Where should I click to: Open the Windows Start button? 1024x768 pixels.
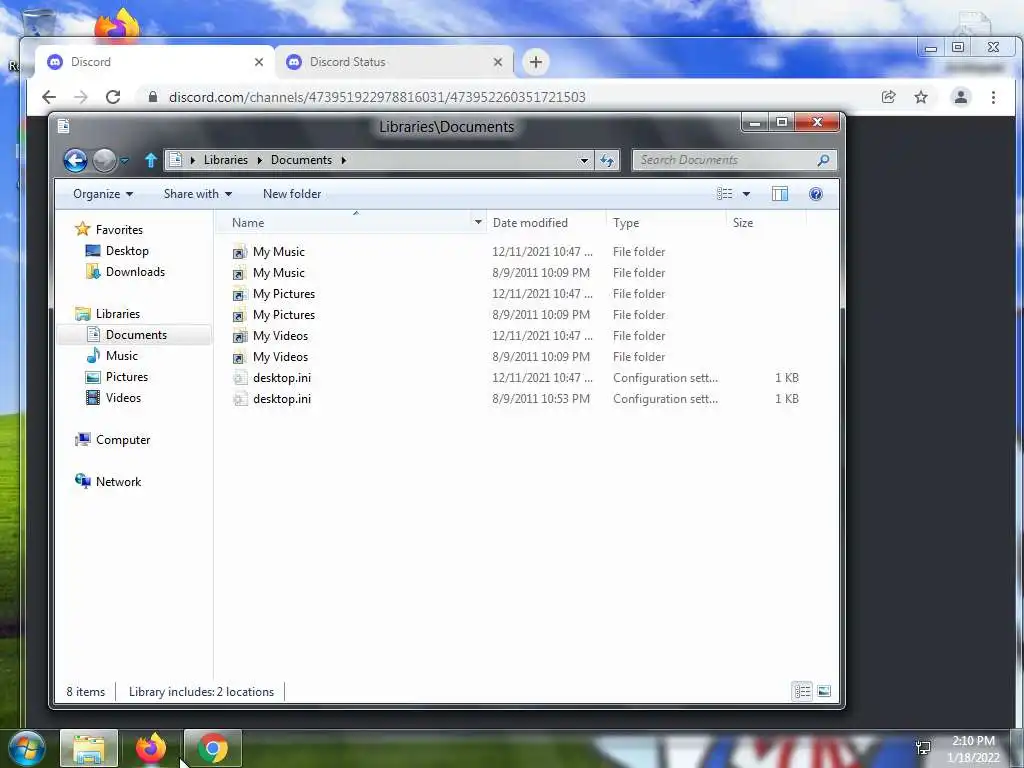pyautogui.click(x=27, y=748)
